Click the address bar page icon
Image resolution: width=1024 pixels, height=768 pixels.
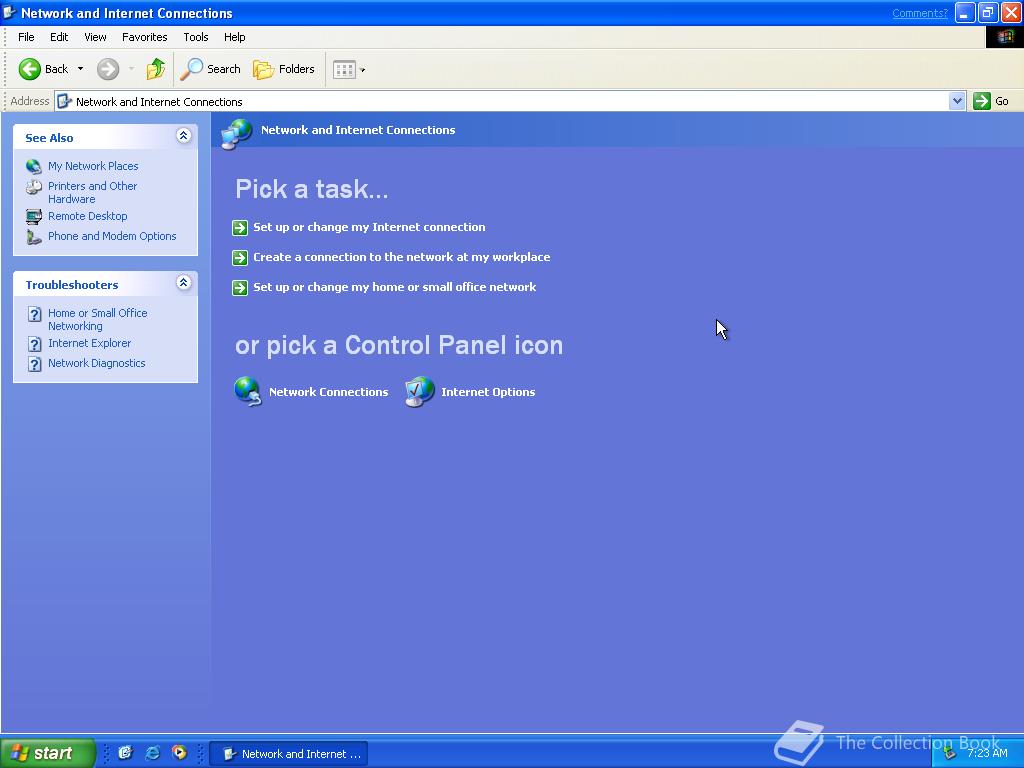[x=64, y=101]
